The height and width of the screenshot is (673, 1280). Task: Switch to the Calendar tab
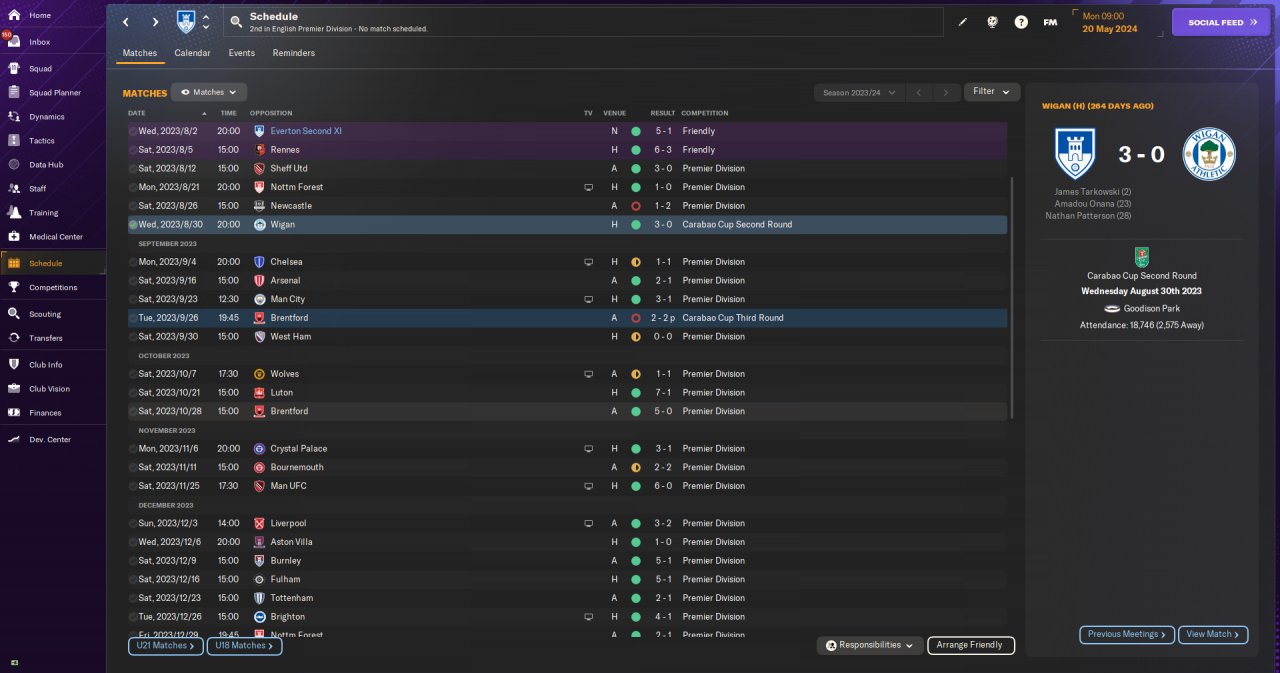click(x=192, y=53)
